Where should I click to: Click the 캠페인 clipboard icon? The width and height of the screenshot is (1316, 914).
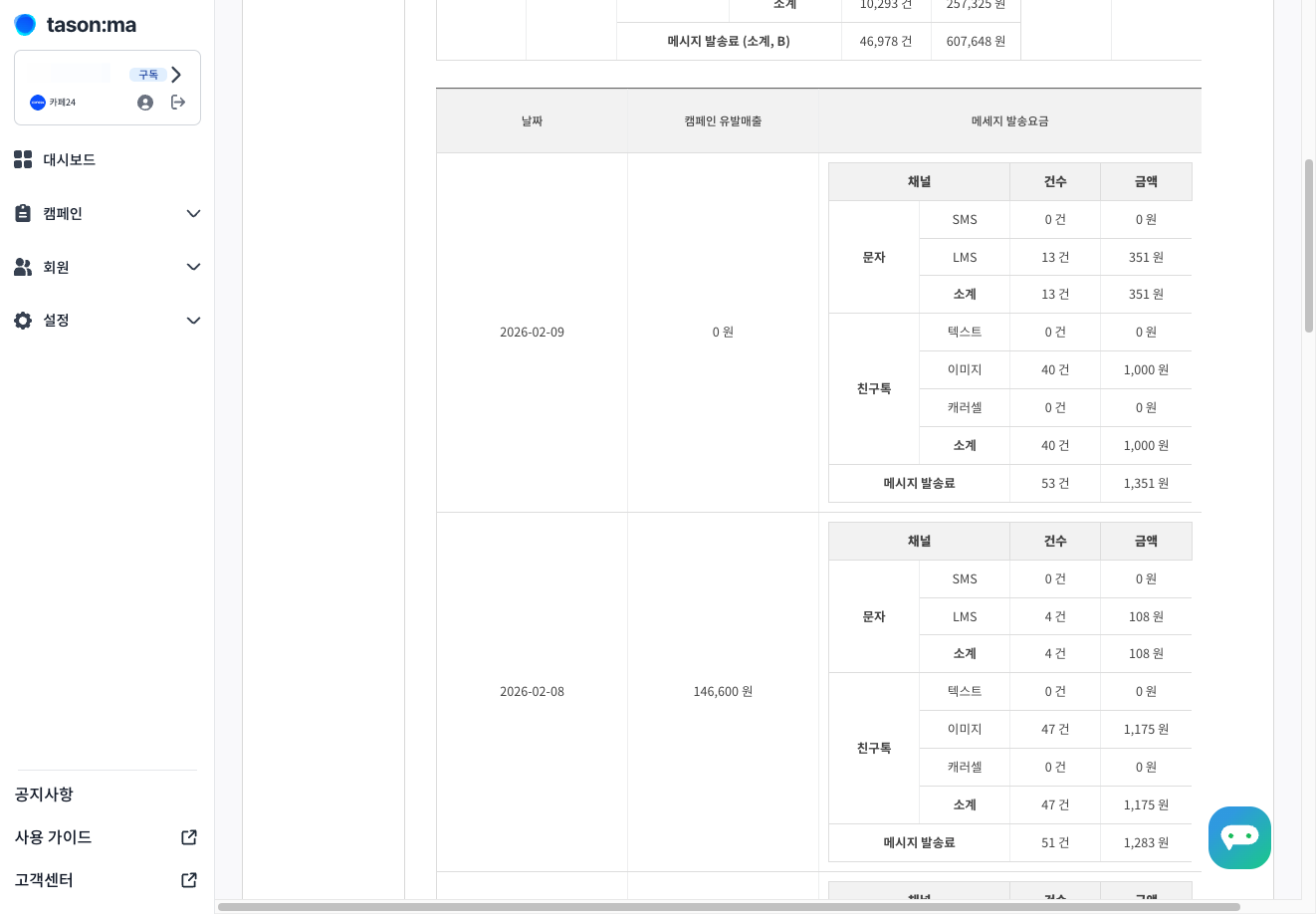click(x=23, y=213)
